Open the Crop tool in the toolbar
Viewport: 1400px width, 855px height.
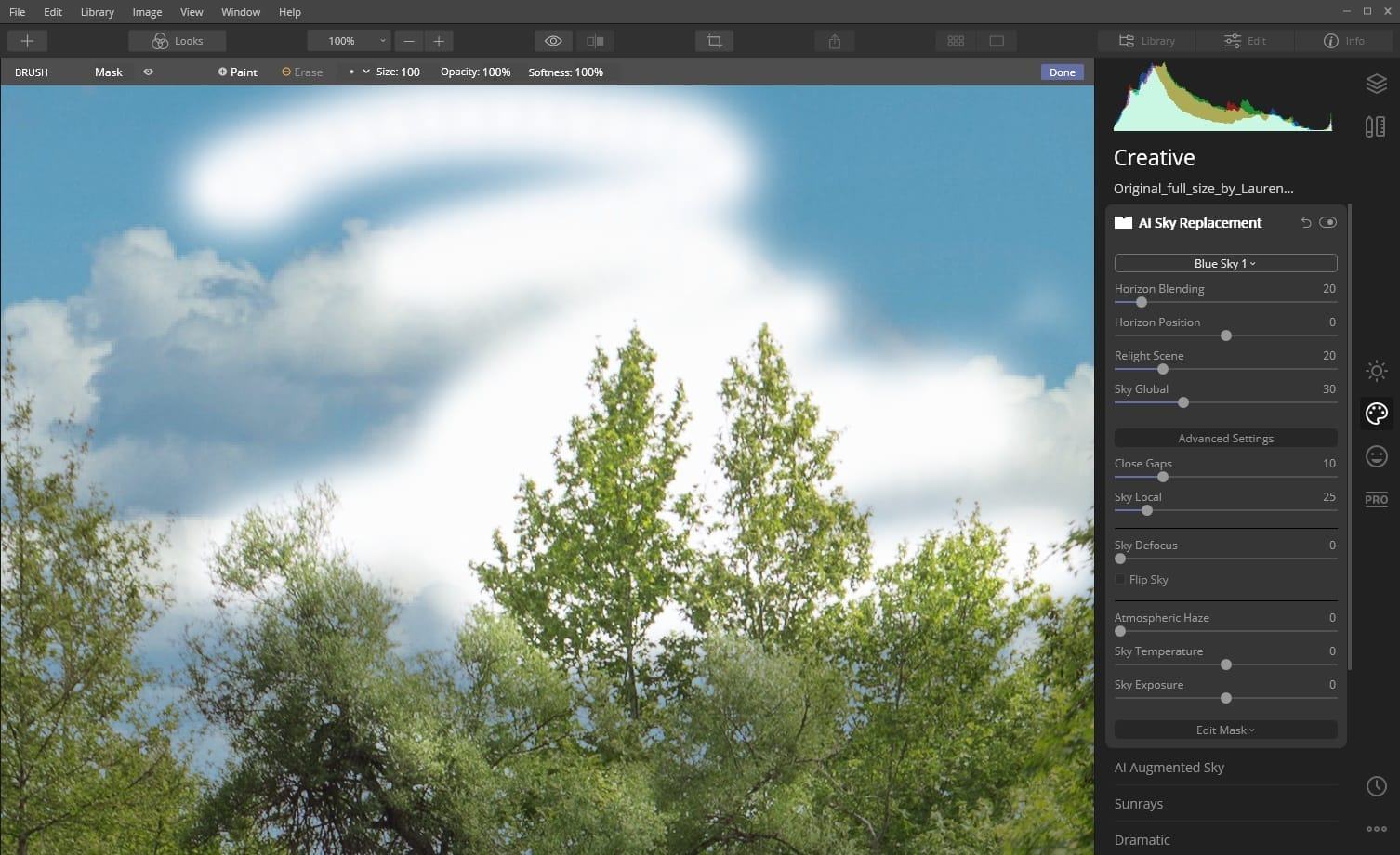click(x=714, y=40)
